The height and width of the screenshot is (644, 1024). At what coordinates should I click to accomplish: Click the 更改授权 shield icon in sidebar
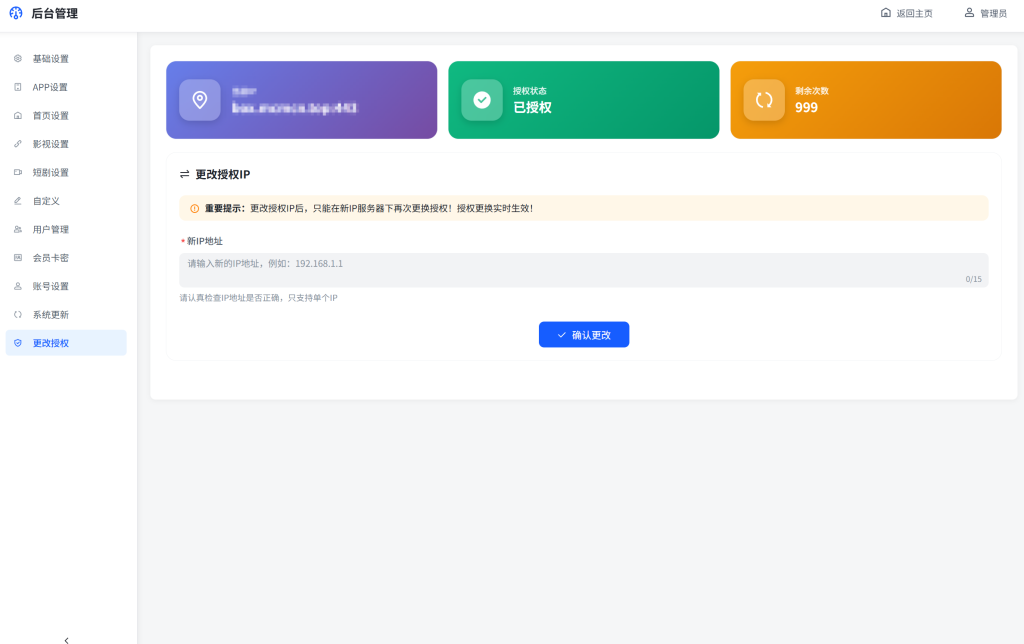pos(18,343)
